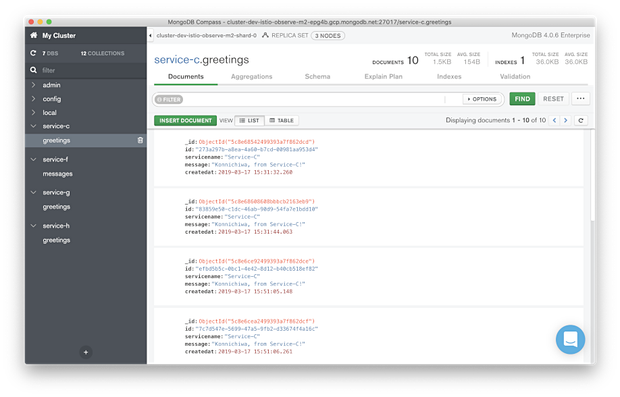620x397 pixels.
Task: Collapse the service-f database
Action: tap(33, 159)
